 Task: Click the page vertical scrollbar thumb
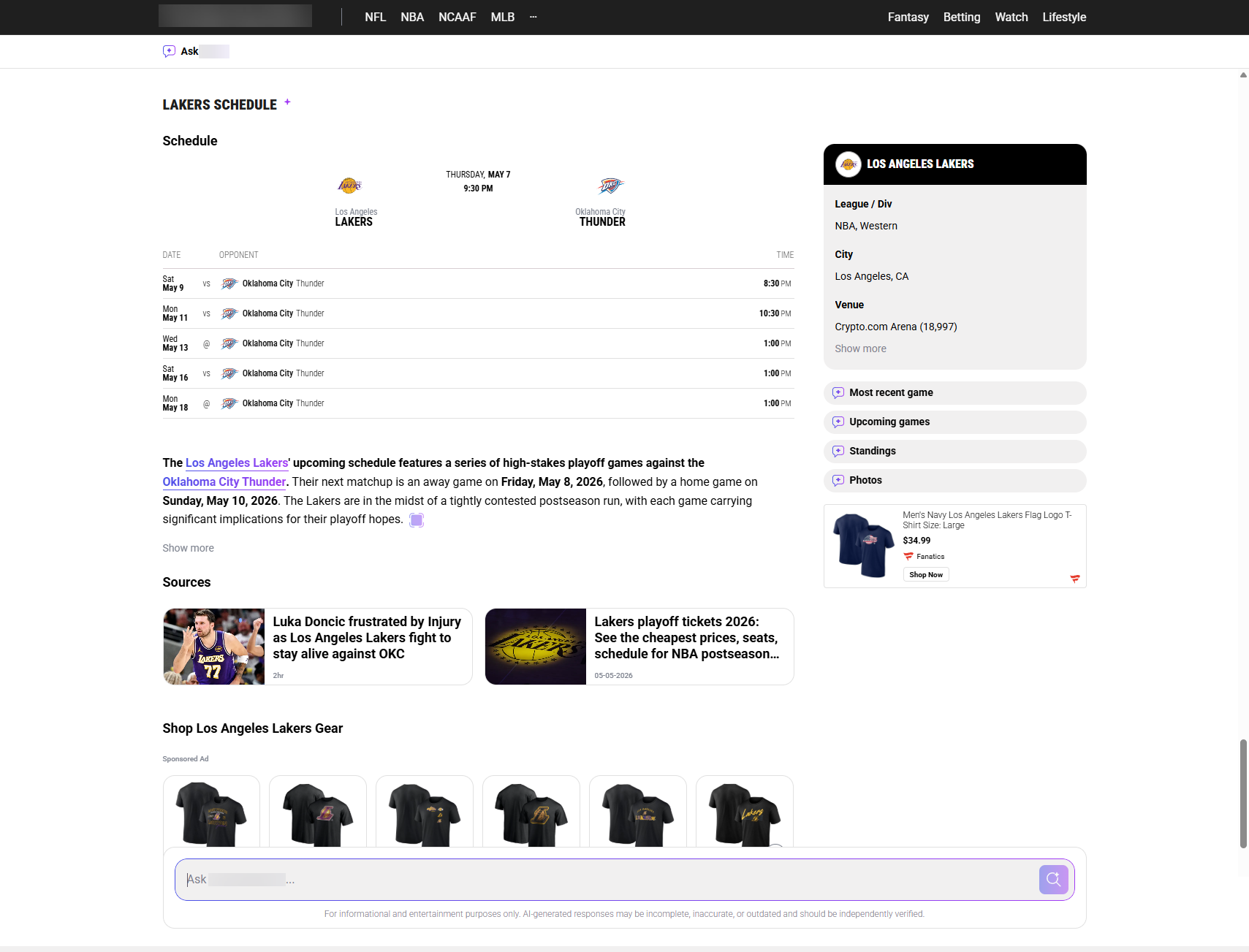(x=1243, y=793)
